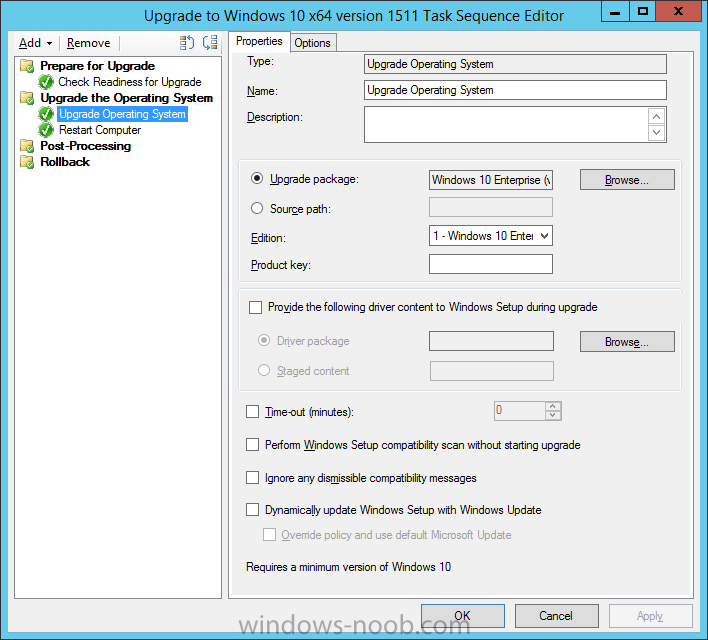The height and width of the screenshot is (640, 708).
Task: Close the Task Sequence Editor window
Action: pos(679,11)
